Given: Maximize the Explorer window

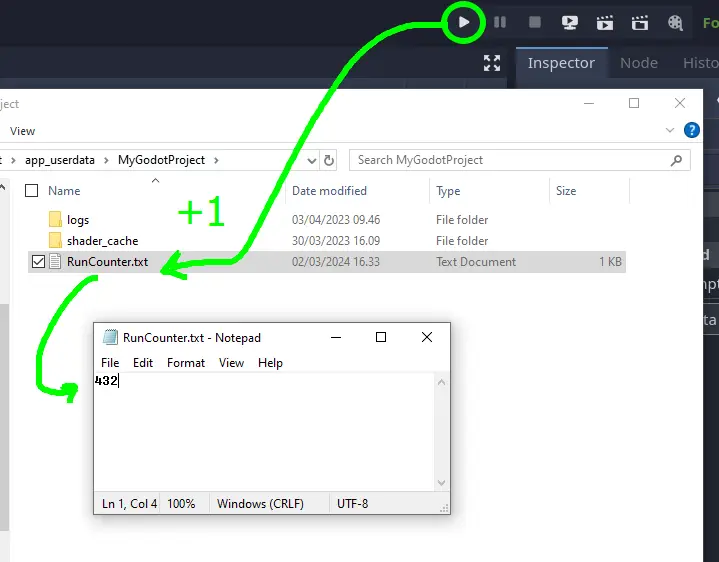Looking at the screenshot, I should pyautogui.click(x=634, y=104).
